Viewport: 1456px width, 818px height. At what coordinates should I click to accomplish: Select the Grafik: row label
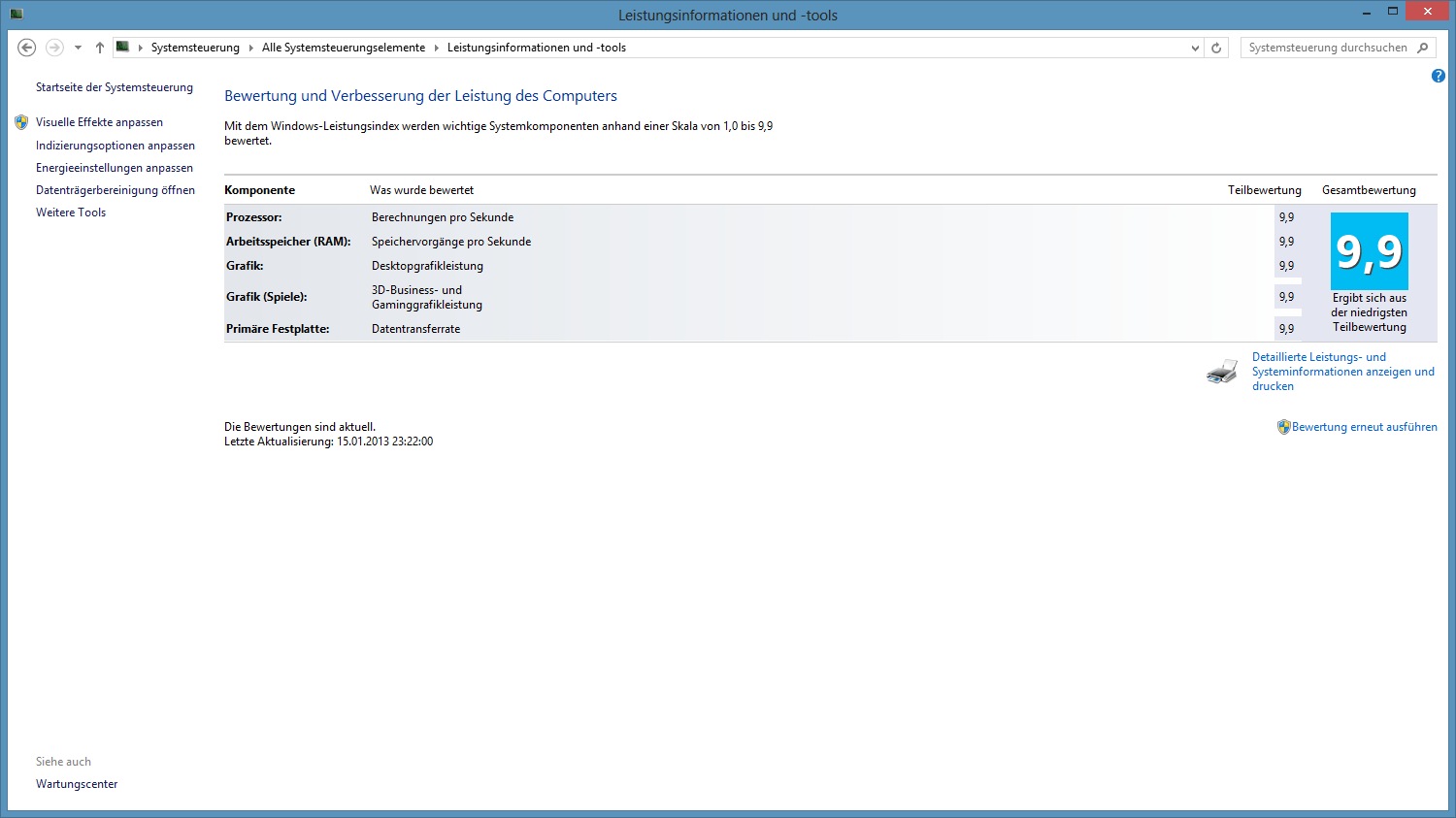[245, 266]
